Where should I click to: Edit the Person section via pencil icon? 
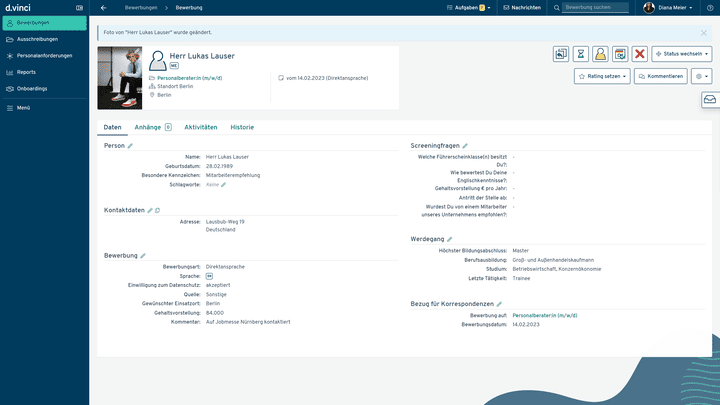[130, 146]
